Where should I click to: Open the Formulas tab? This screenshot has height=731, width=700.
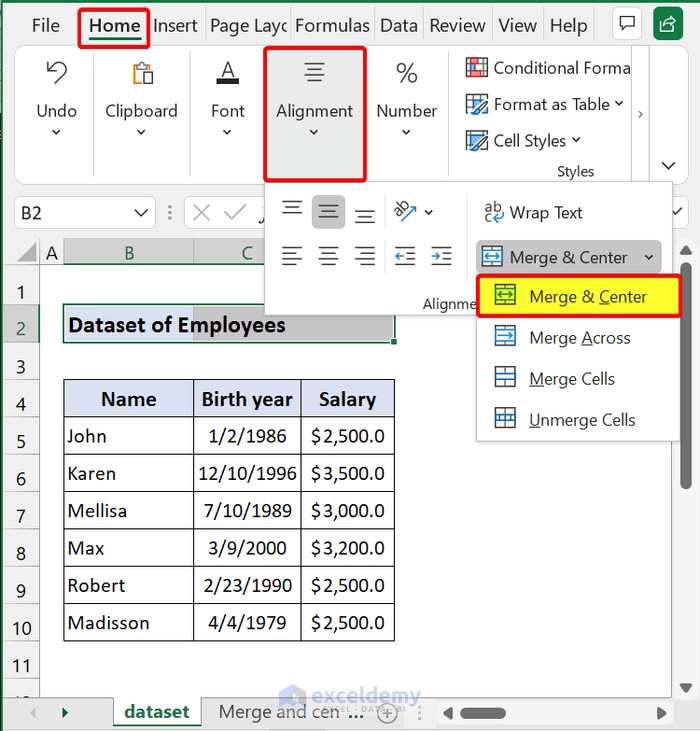tap(332, 25)
